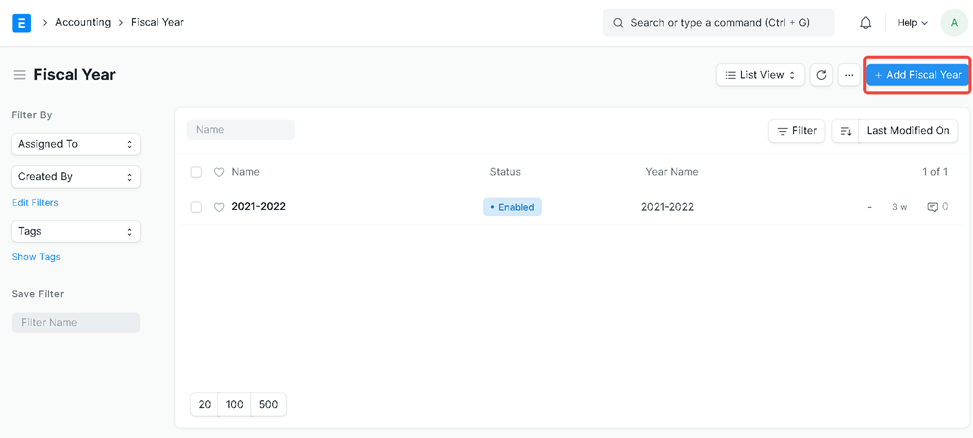Image resolution: width=973 pixels, height=438 pixels.
Task: Focus the search or command bar
Action: [718, 22]
